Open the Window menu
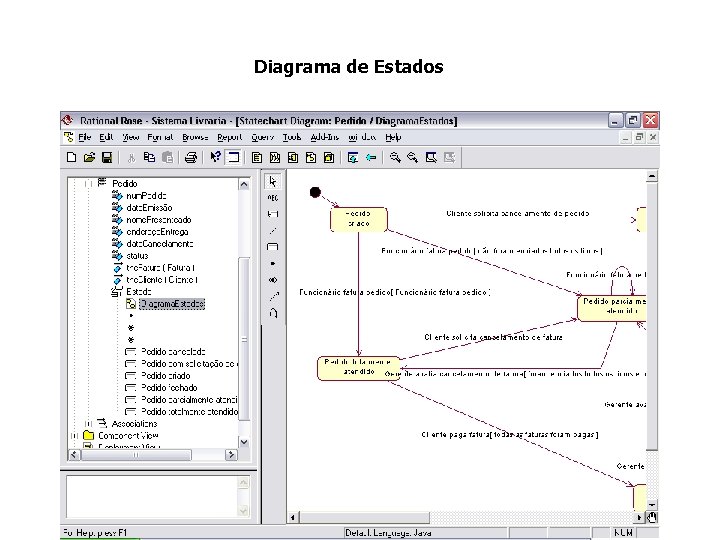Screen dimensions: 720x540 (362, 137)
